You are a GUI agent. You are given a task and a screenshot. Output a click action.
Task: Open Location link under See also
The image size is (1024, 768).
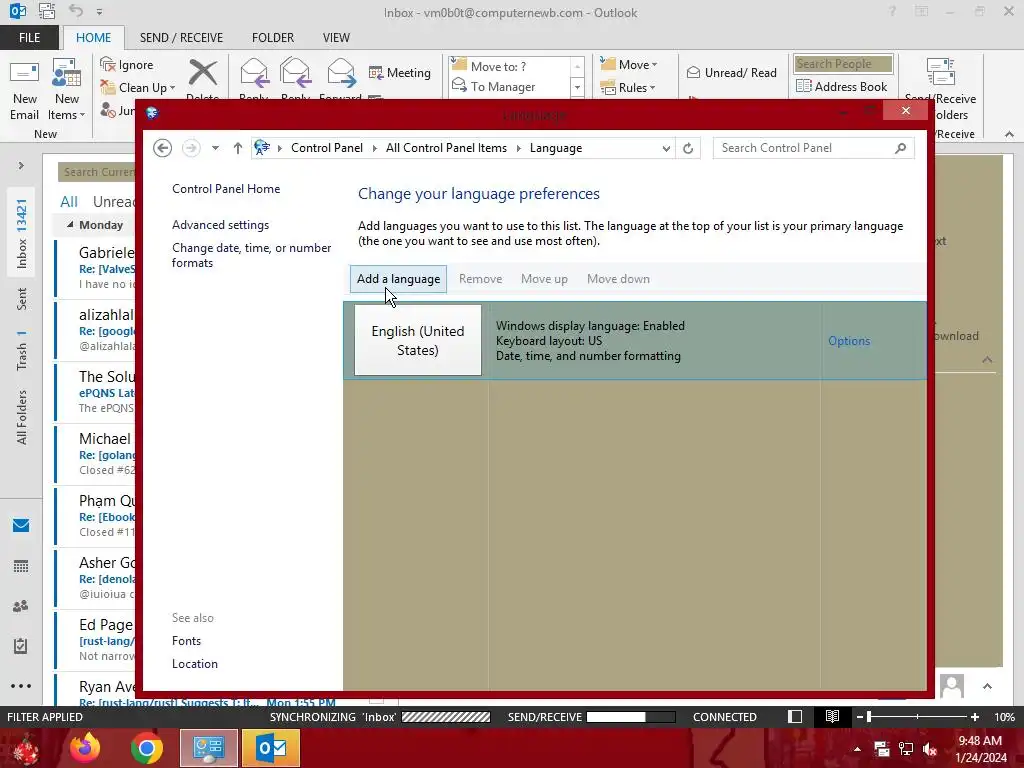(x=195, y=664)
